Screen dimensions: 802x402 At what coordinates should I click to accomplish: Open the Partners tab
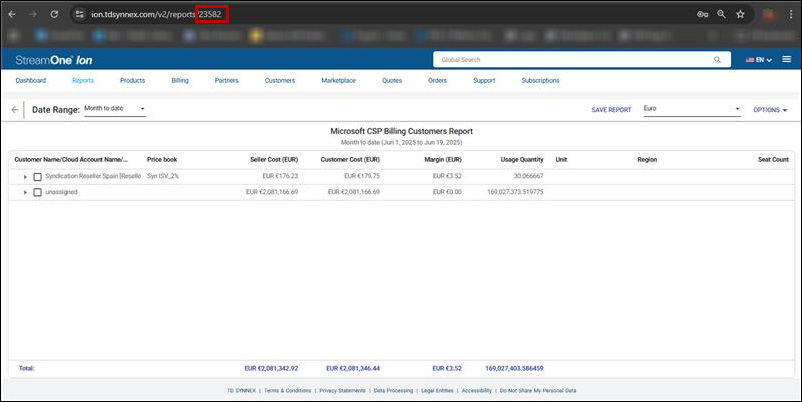227,80
